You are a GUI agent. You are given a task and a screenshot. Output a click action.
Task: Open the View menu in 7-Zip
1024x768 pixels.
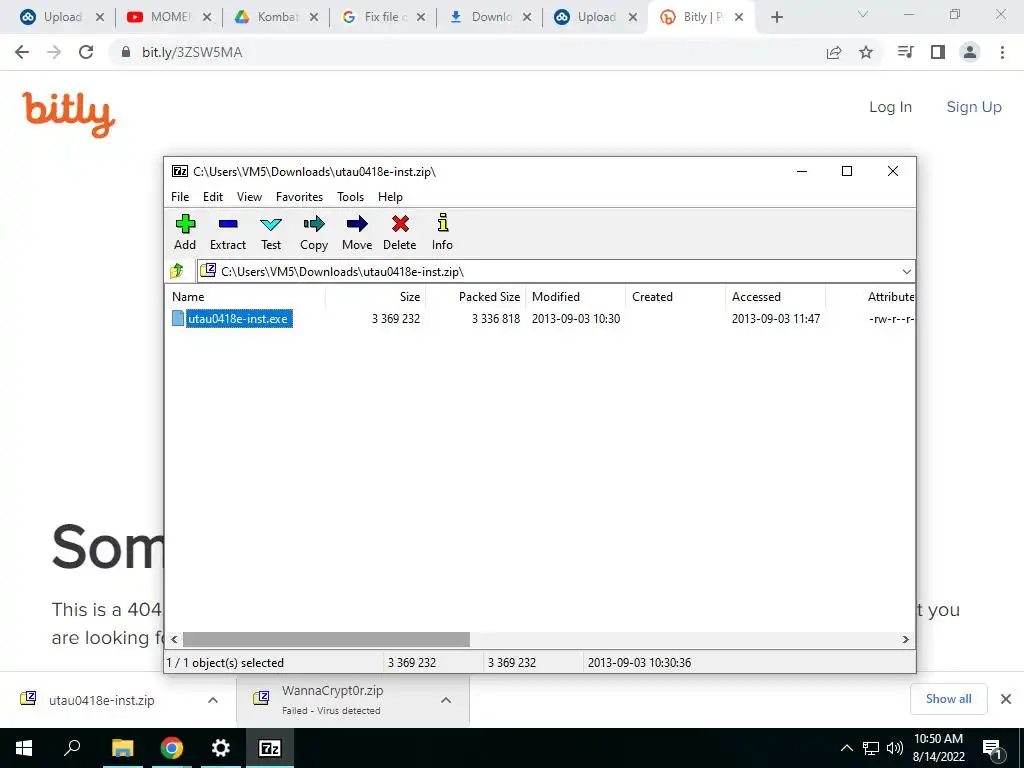(x=249, y=197)
